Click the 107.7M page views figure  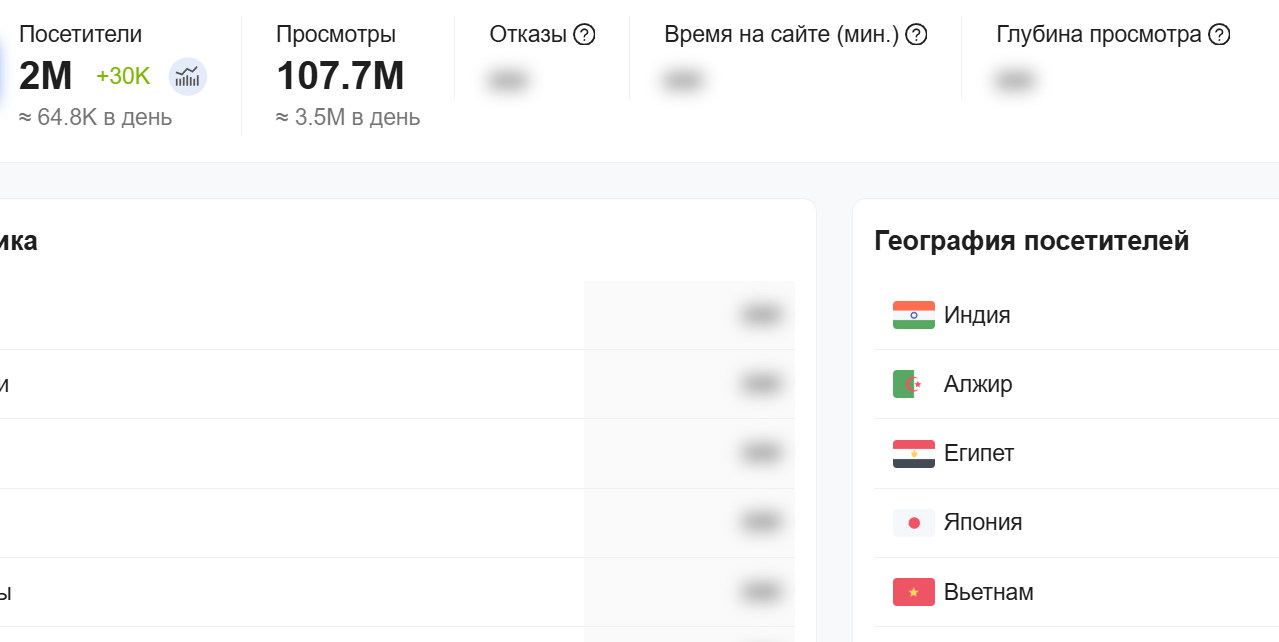point(340,76)
